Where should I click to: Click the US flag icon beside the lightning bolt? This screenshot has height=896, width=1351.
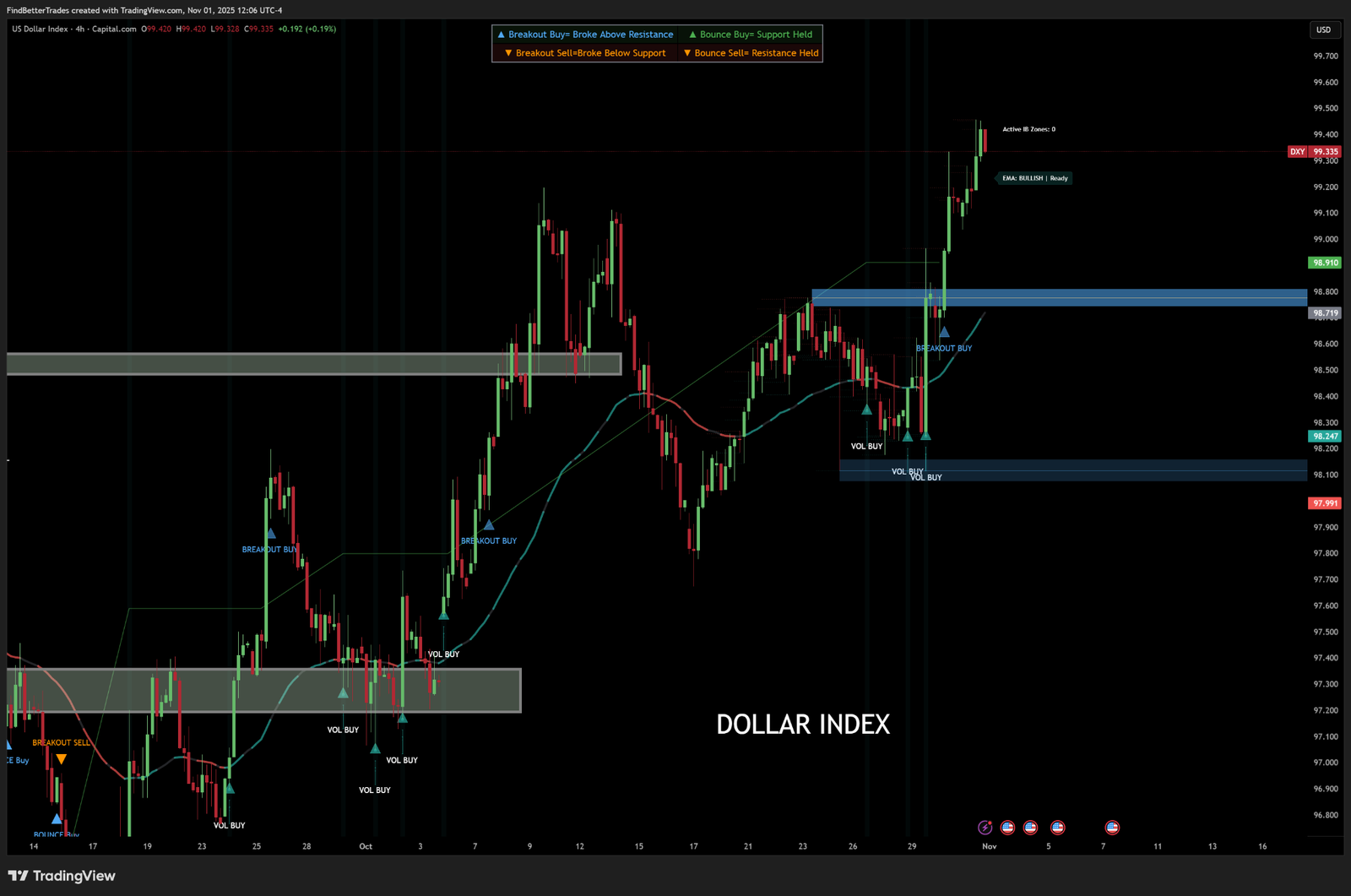coord(1007,828)
